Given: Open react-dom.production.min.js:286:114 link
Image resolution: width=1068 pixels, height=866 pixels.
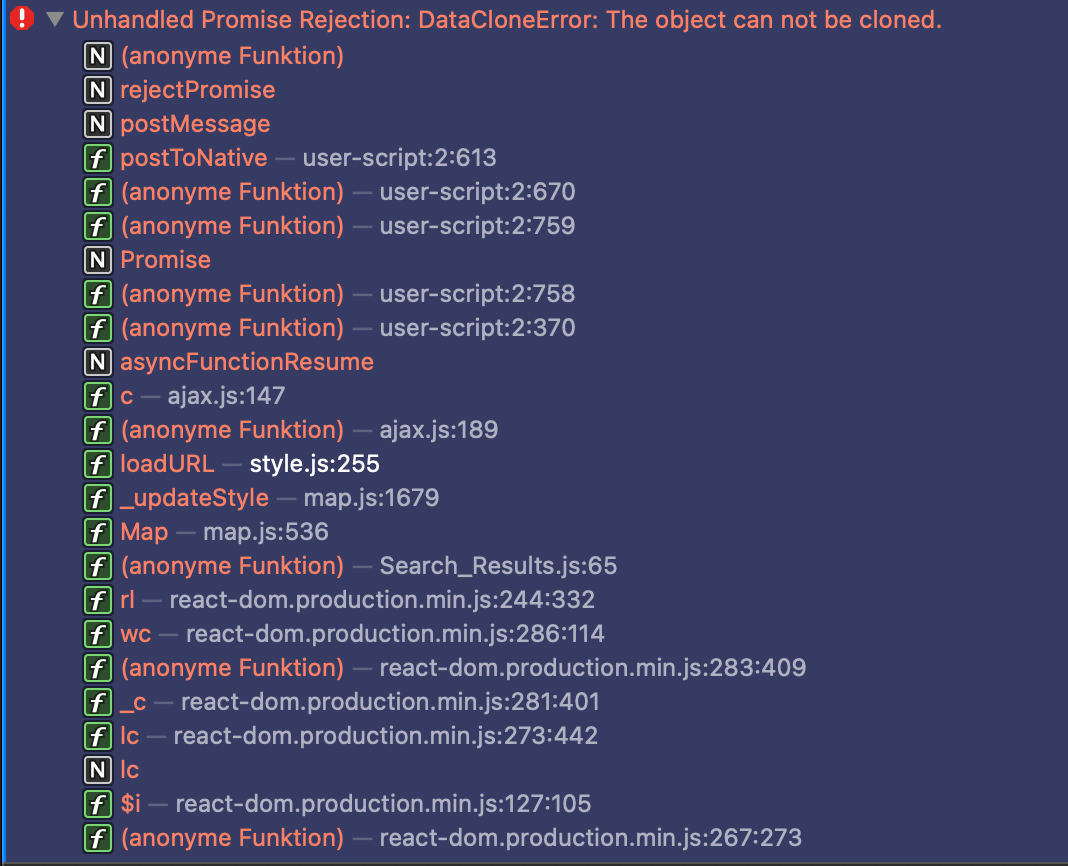Looking at the screenshot, I should coord(395,634).
